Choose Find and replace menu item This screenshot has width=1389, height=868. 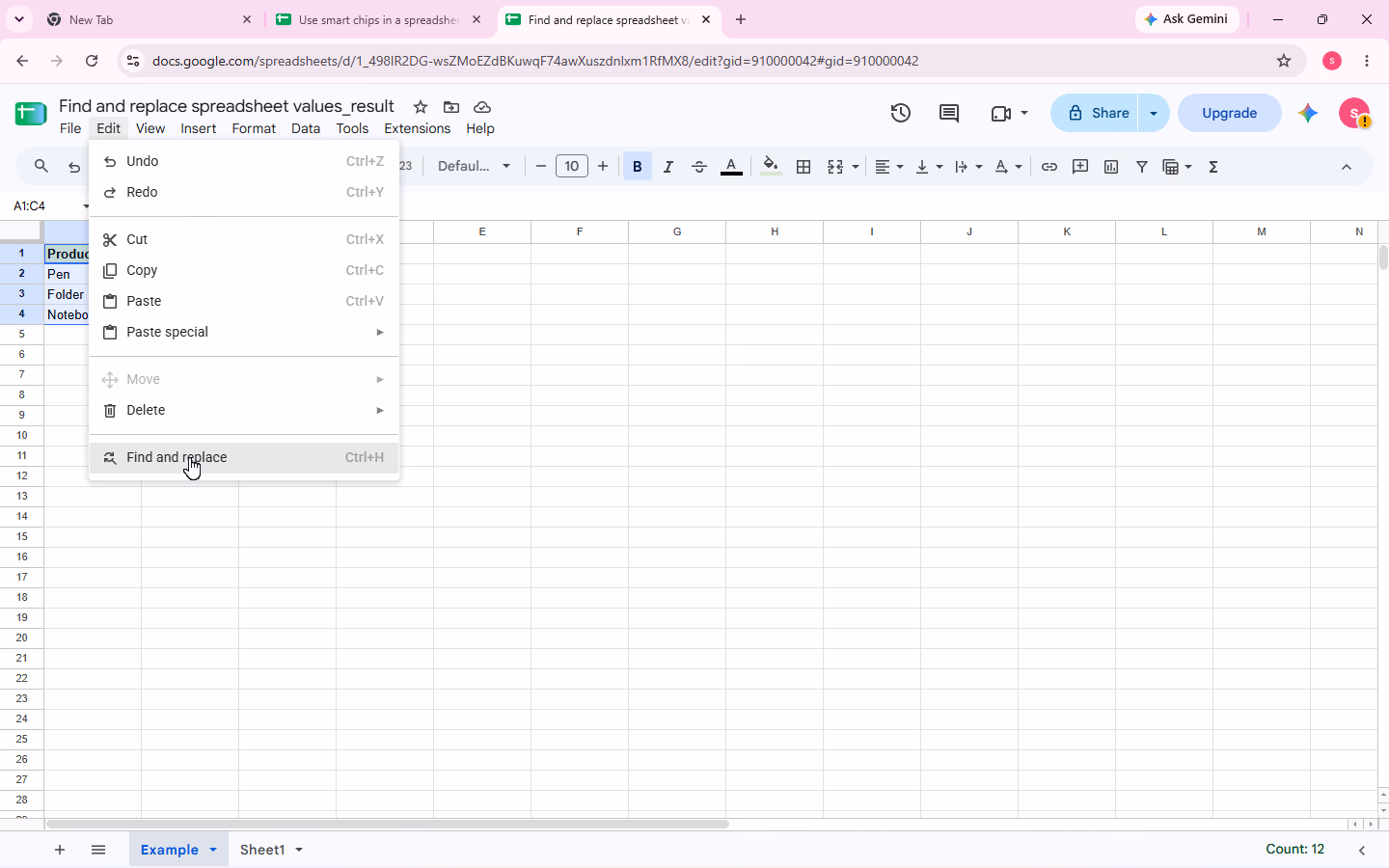click(x=244, y=458)
